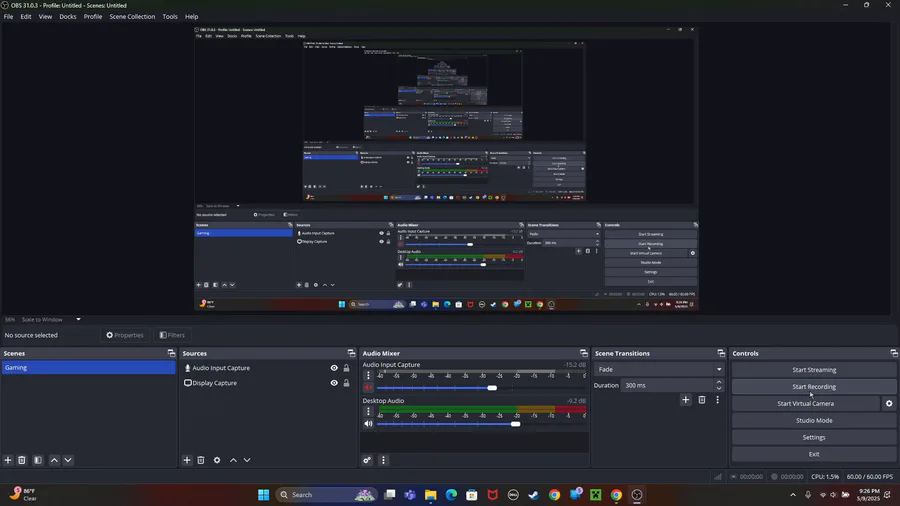Undock the Sources panel

point(351,353)
